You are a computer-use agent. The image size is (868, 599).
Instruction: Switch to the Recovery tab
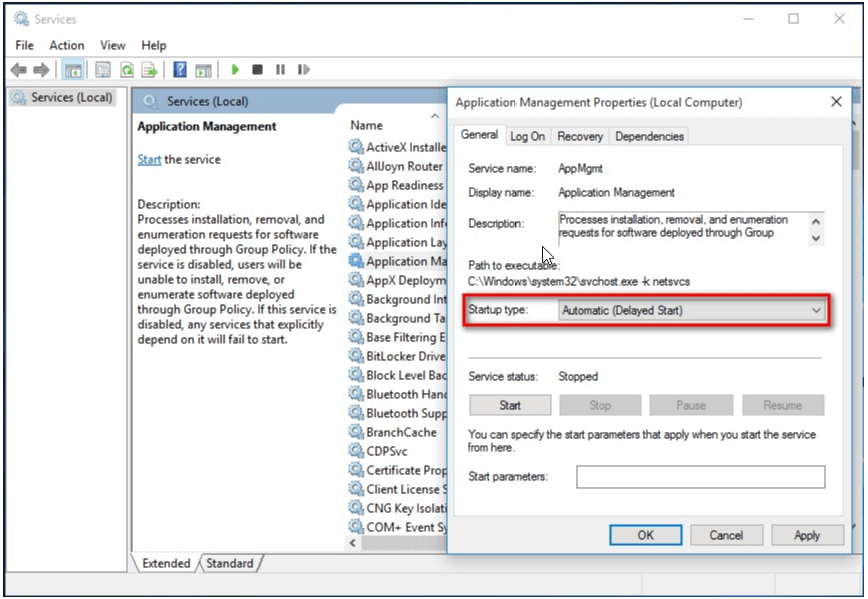[580, 136]
